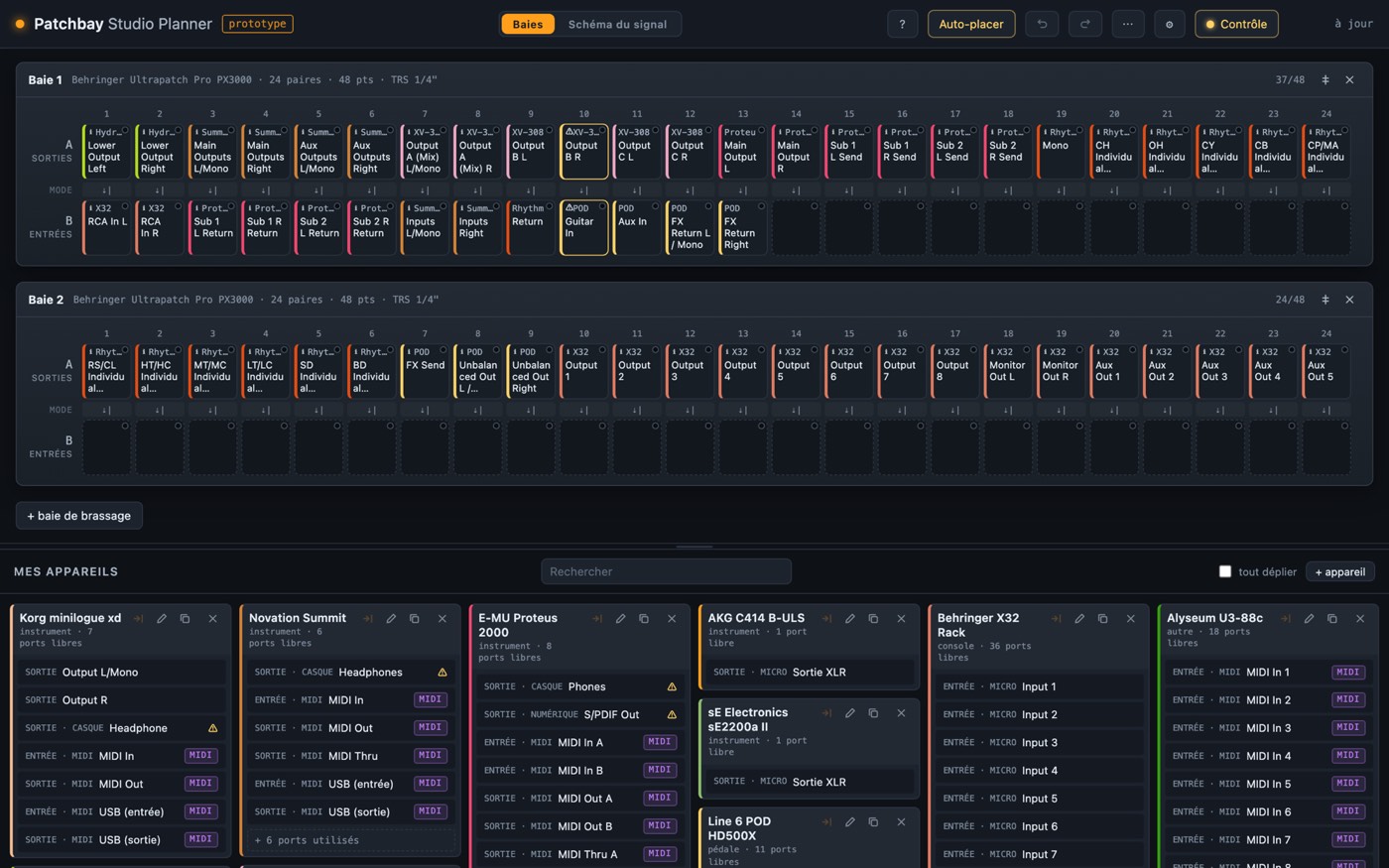Select 'MIDI Thru' port on Novation Summit
Image resolution: width=1389 pixels, height=868 pixels.
351,756
